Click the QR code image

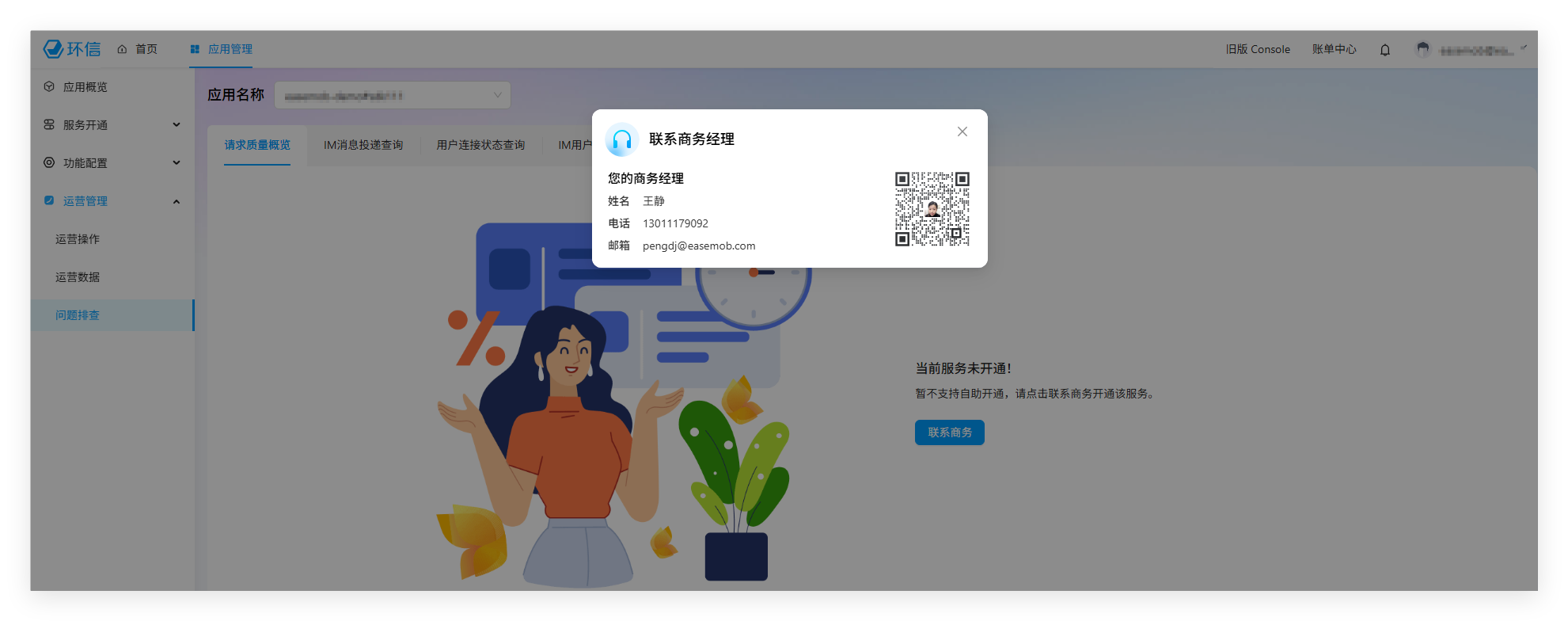pos(932,209)
